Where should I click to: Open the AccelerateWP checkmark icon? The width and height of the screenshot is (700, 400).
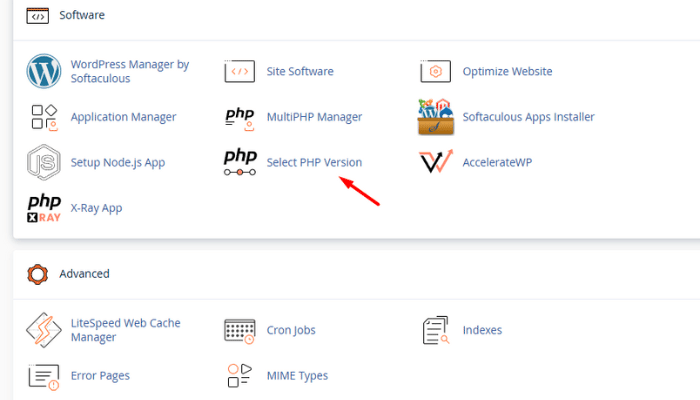tap(436, 162)
